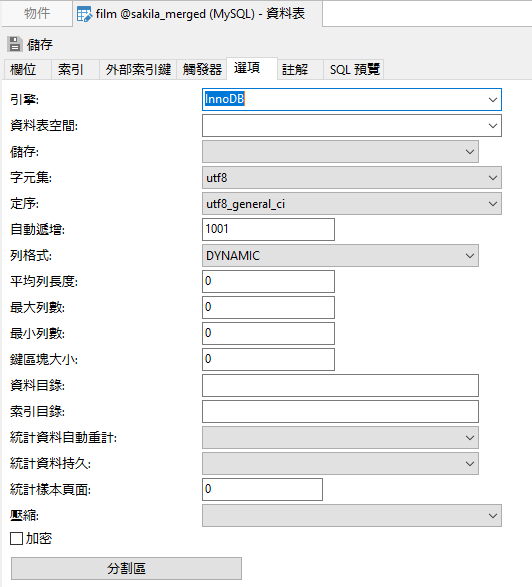Click the 資料目錄 text field
Screen dimensions: 532x587
(x=340, y=386)
